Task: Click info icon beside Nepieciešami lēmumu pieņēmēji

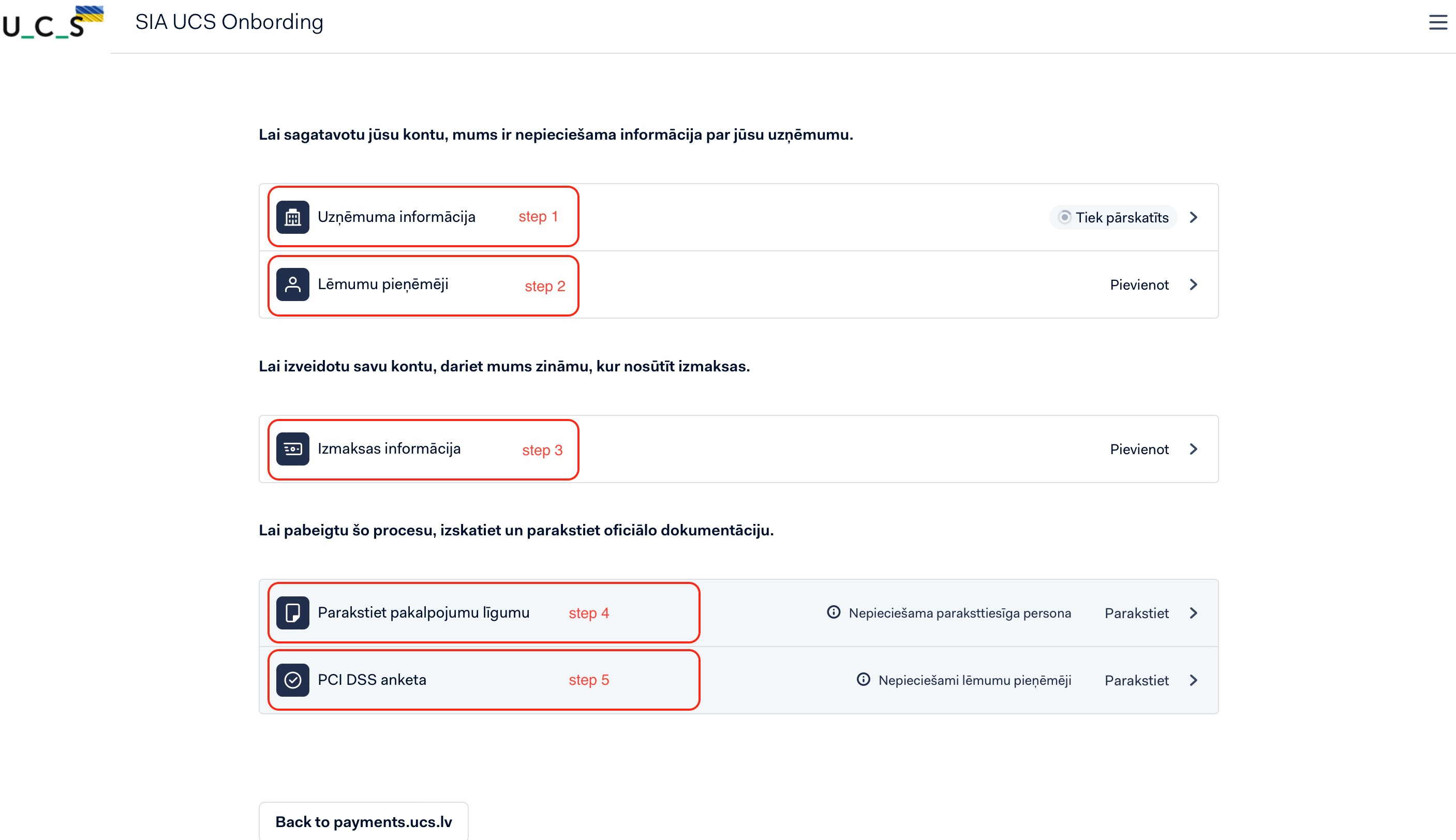Action: [863, 680]
